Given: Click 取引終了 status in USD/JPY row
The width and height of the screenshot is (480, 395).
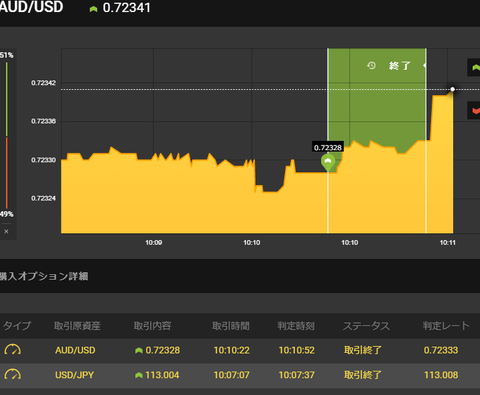Looking at the screenshot, I should (363, 375).
